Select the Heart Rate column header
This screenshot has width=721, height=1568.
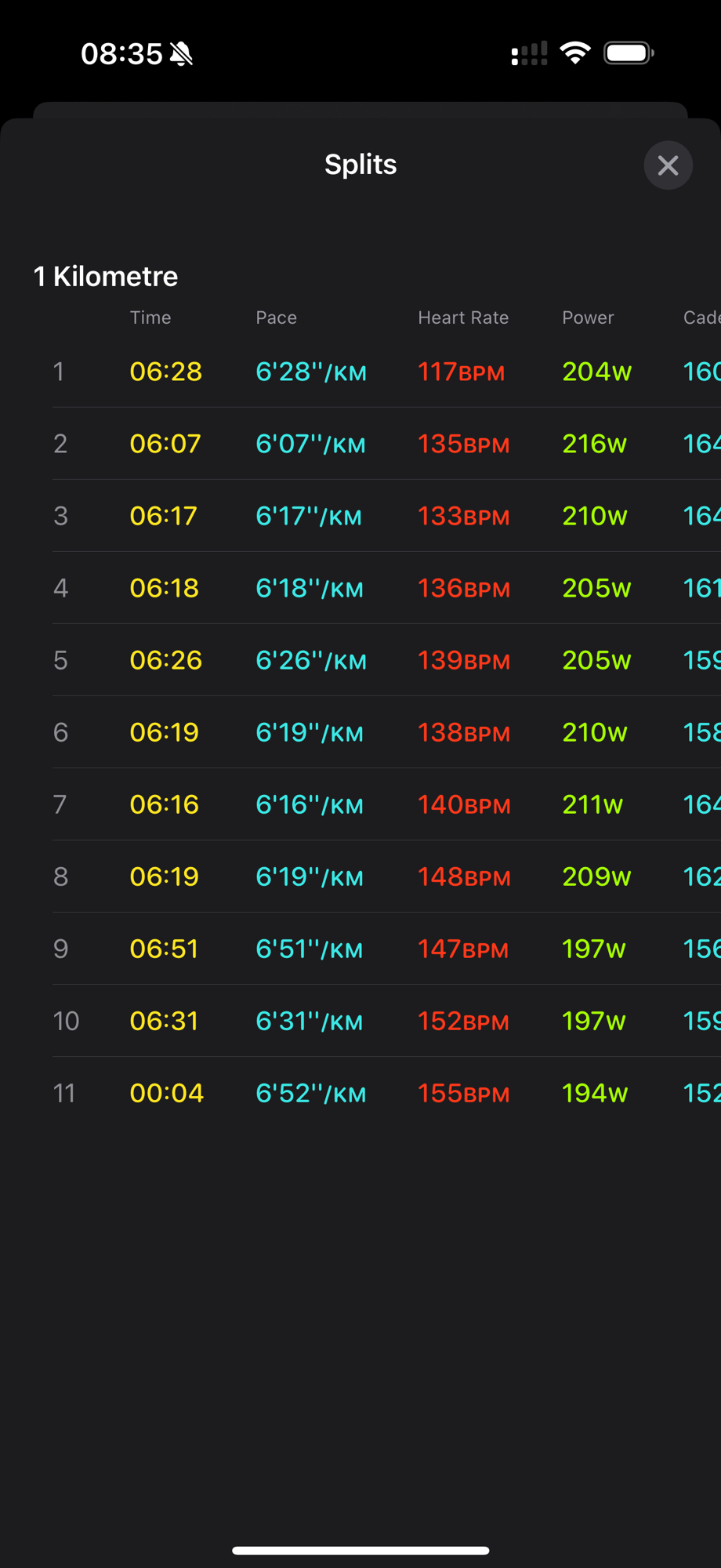[463, 318]
